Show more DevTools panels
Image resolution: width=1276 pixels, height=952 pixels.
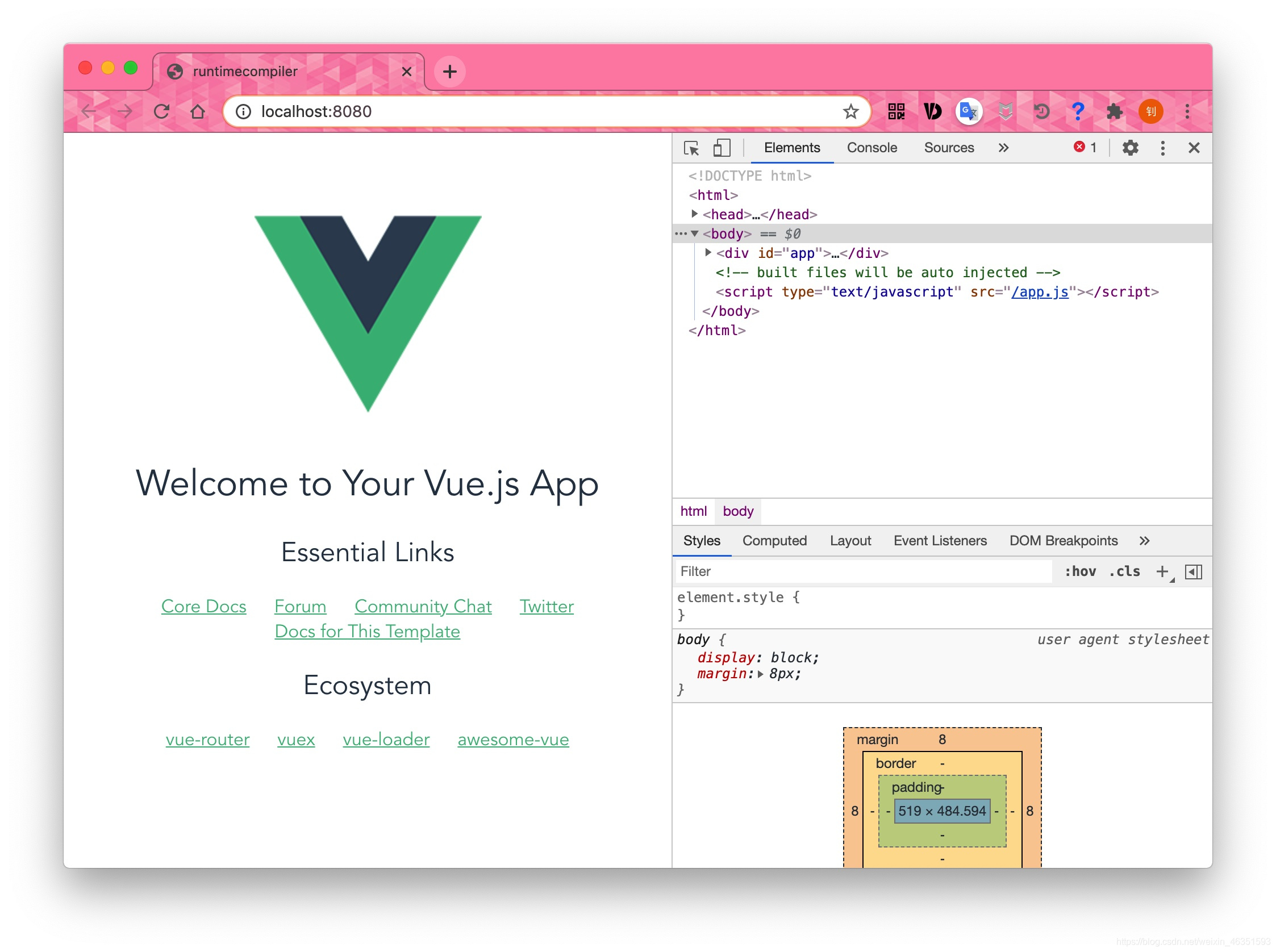[1003, 148]
